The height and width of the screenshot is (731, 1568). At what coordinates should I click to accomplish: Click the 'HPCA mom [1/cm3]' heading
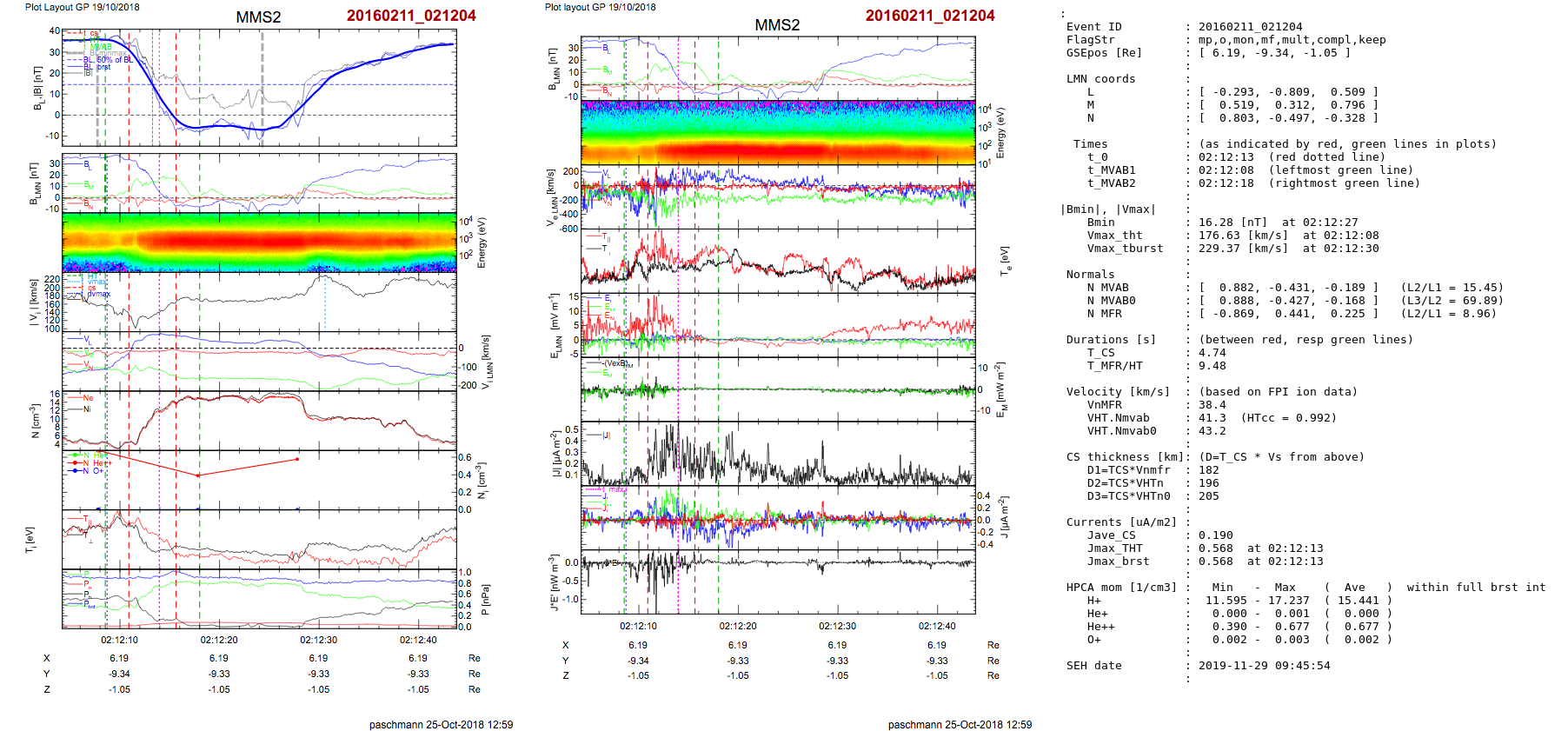click(x=1121, y=588)
